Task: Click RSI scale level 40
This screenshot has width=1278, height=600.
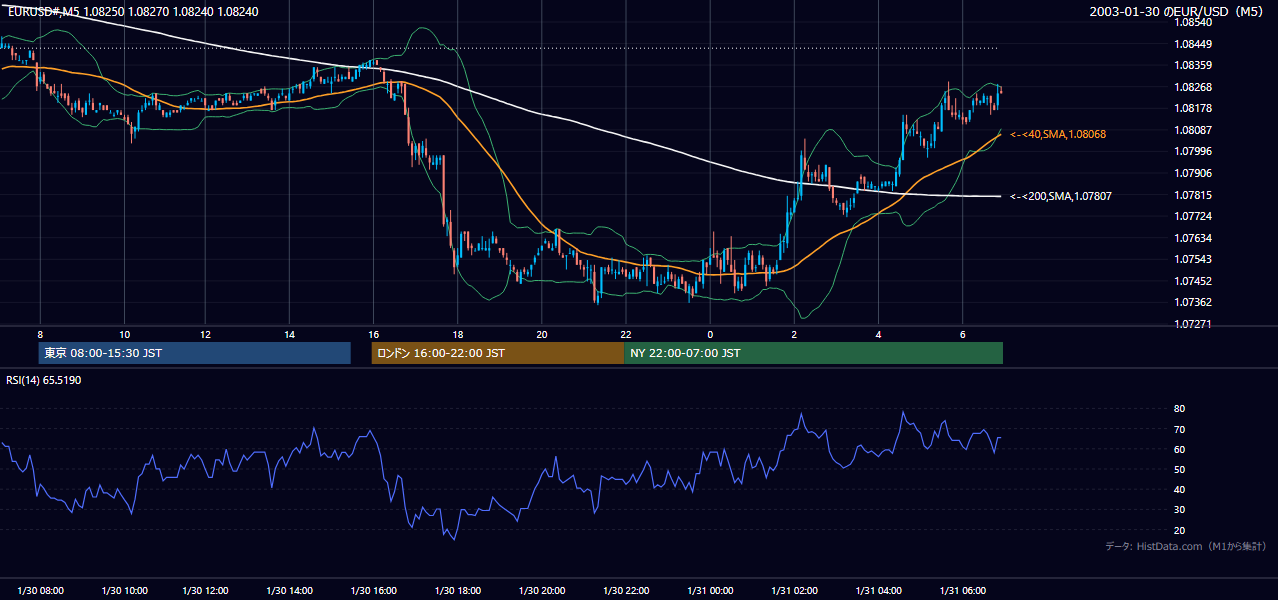Action: click(x=1179, y=489)
